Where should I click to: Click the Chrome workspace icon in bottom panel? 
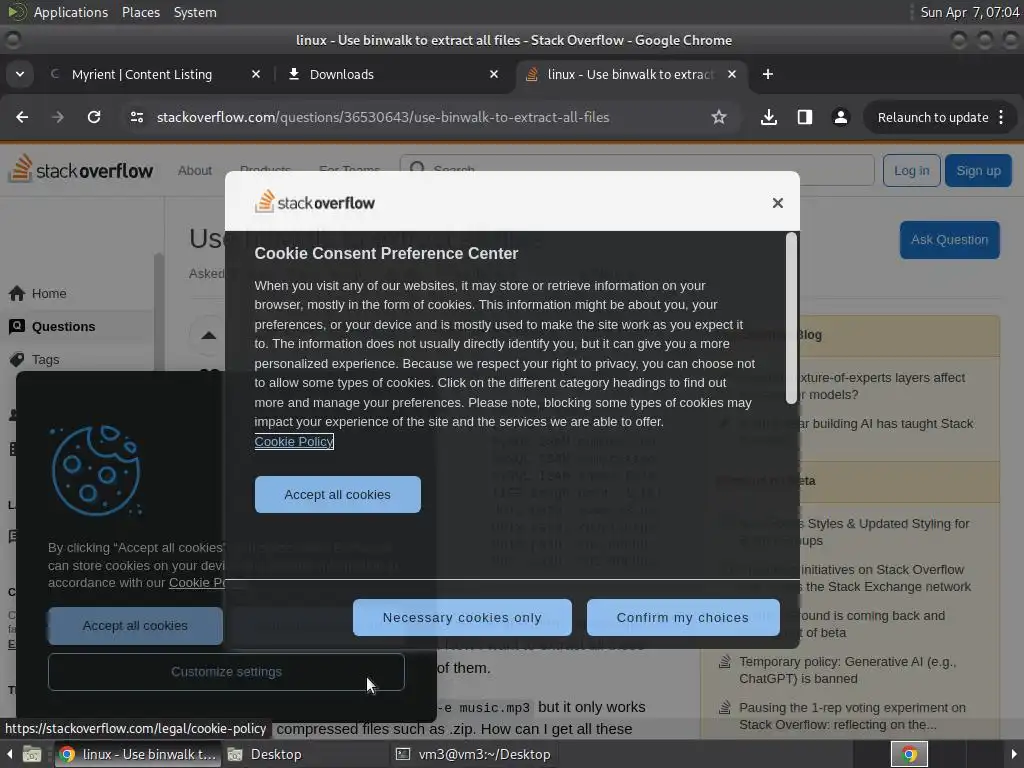(x=909, y=754)
